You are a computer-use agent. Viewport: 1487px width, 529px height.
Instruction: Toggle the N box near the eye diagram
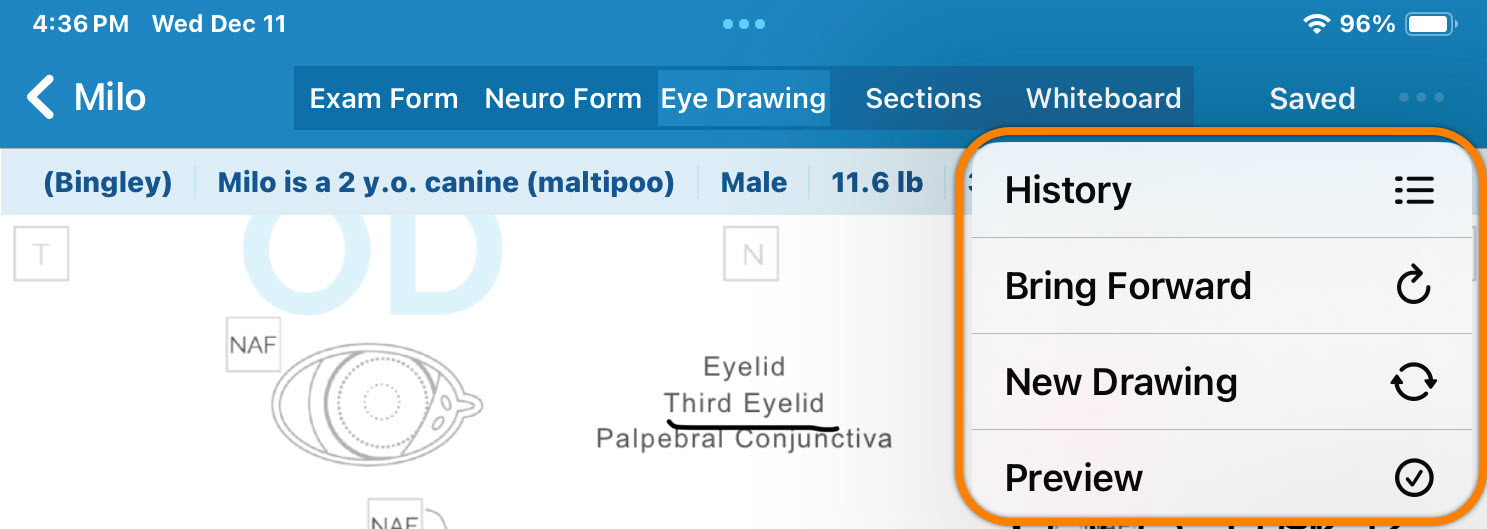752,254
